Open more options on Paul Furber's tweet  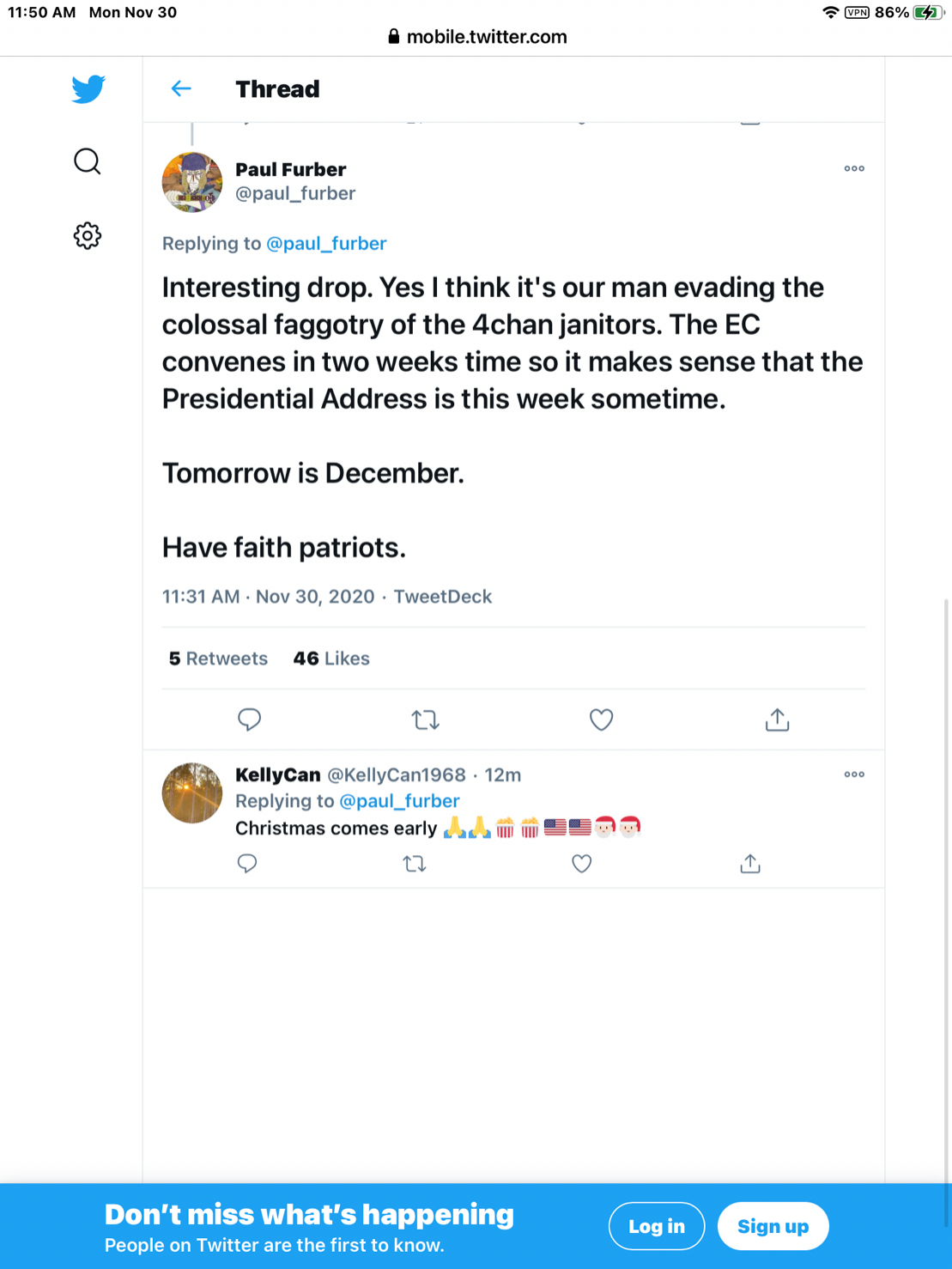point(853,168)
